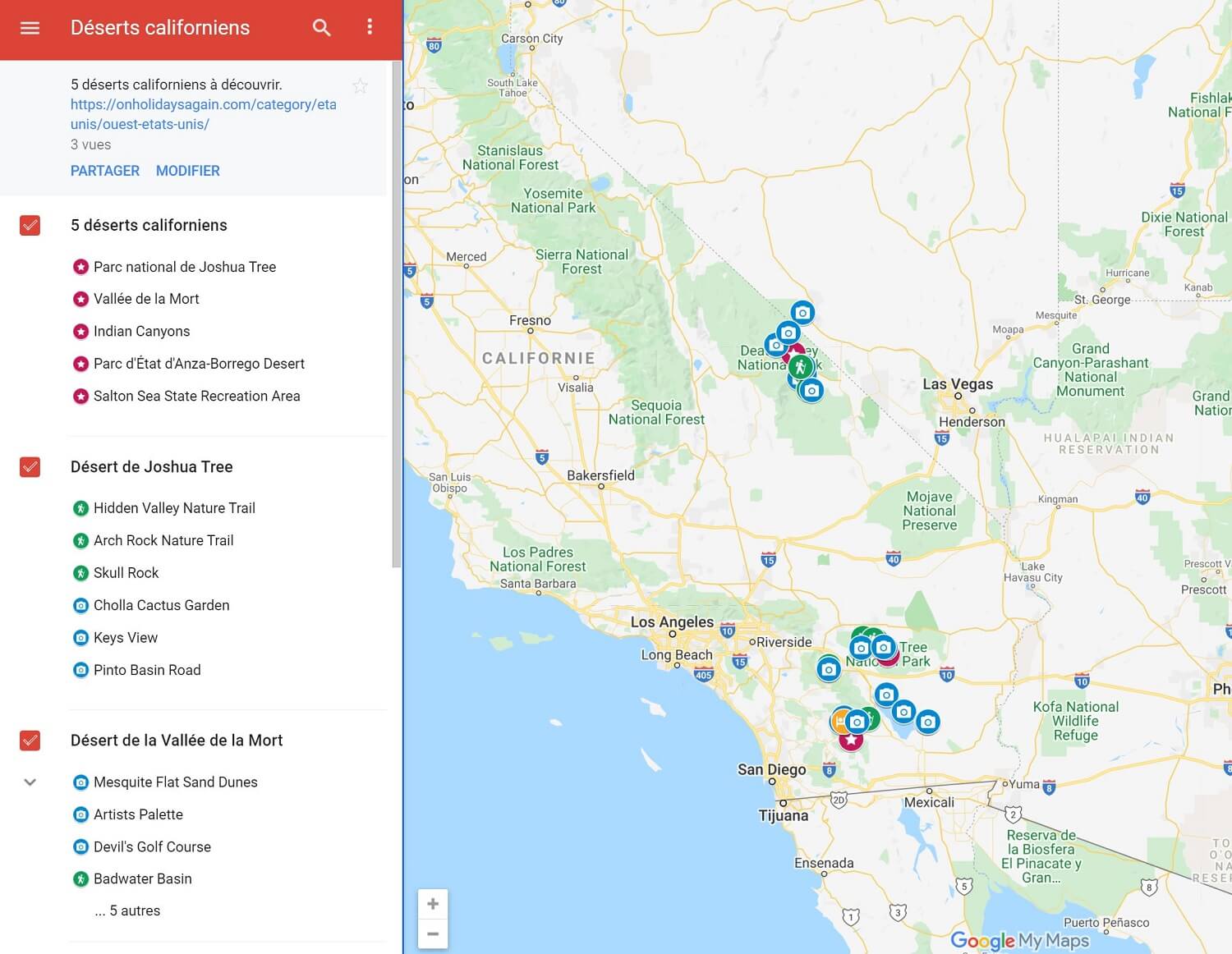Select Vallée de la Mort list item
The image size is (1232, 954).
(146, 299)
